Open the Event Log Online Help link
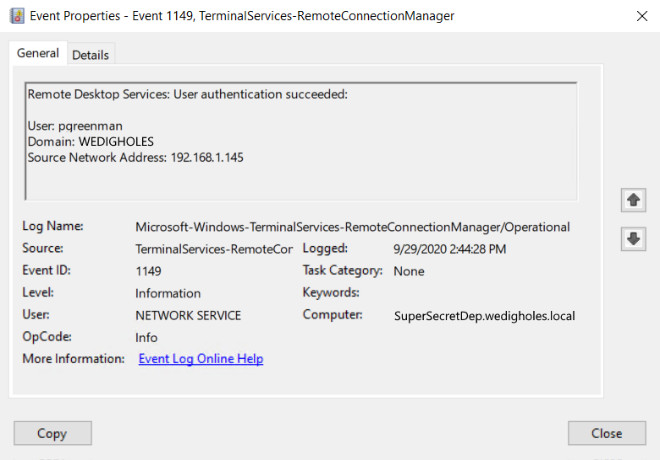Image resolution: width=660 pixels, height=460 pixels. tap(201, 359)
